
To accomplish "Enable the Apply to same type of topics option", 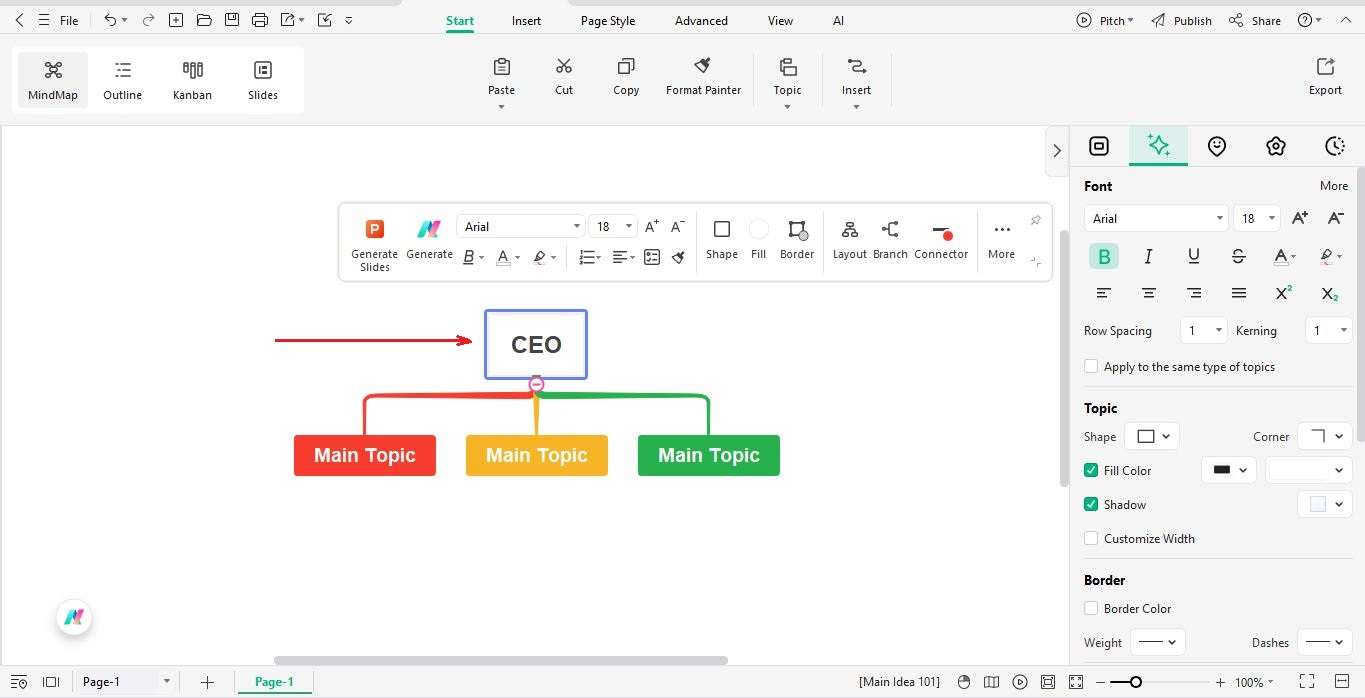I will click(1091, 366).
